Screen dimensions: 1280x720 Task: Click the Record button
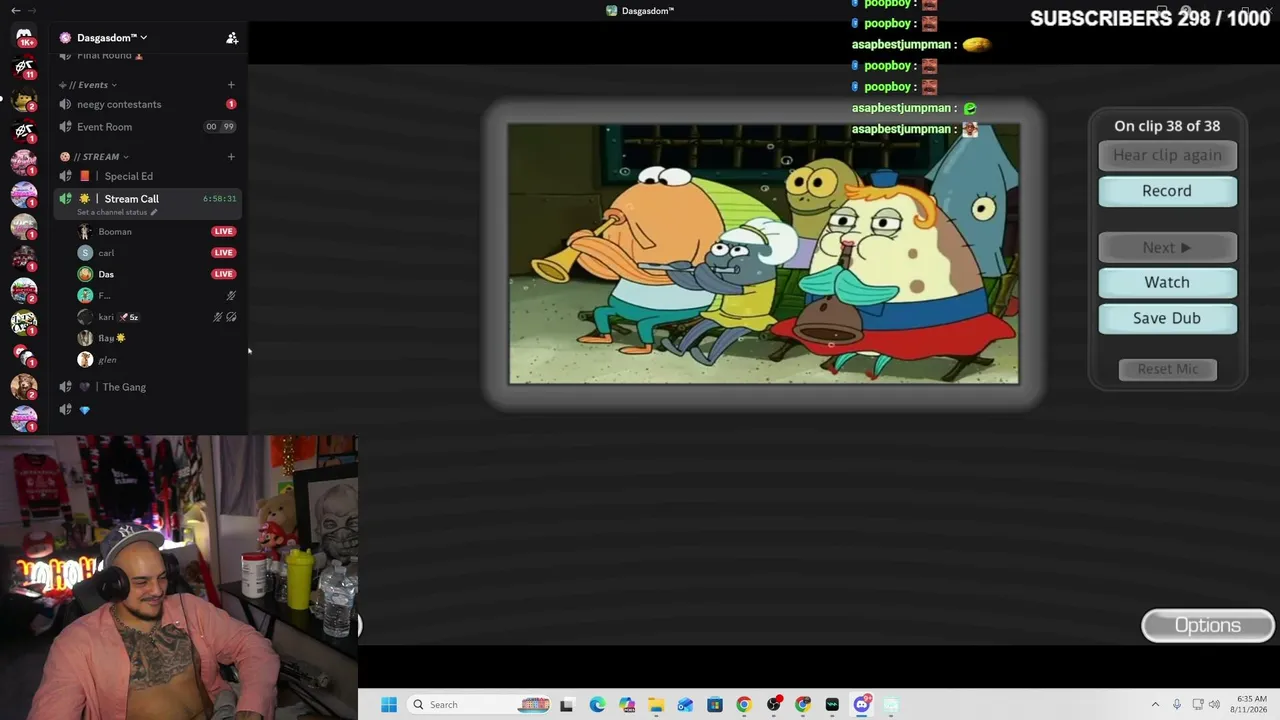[1167, 191]
